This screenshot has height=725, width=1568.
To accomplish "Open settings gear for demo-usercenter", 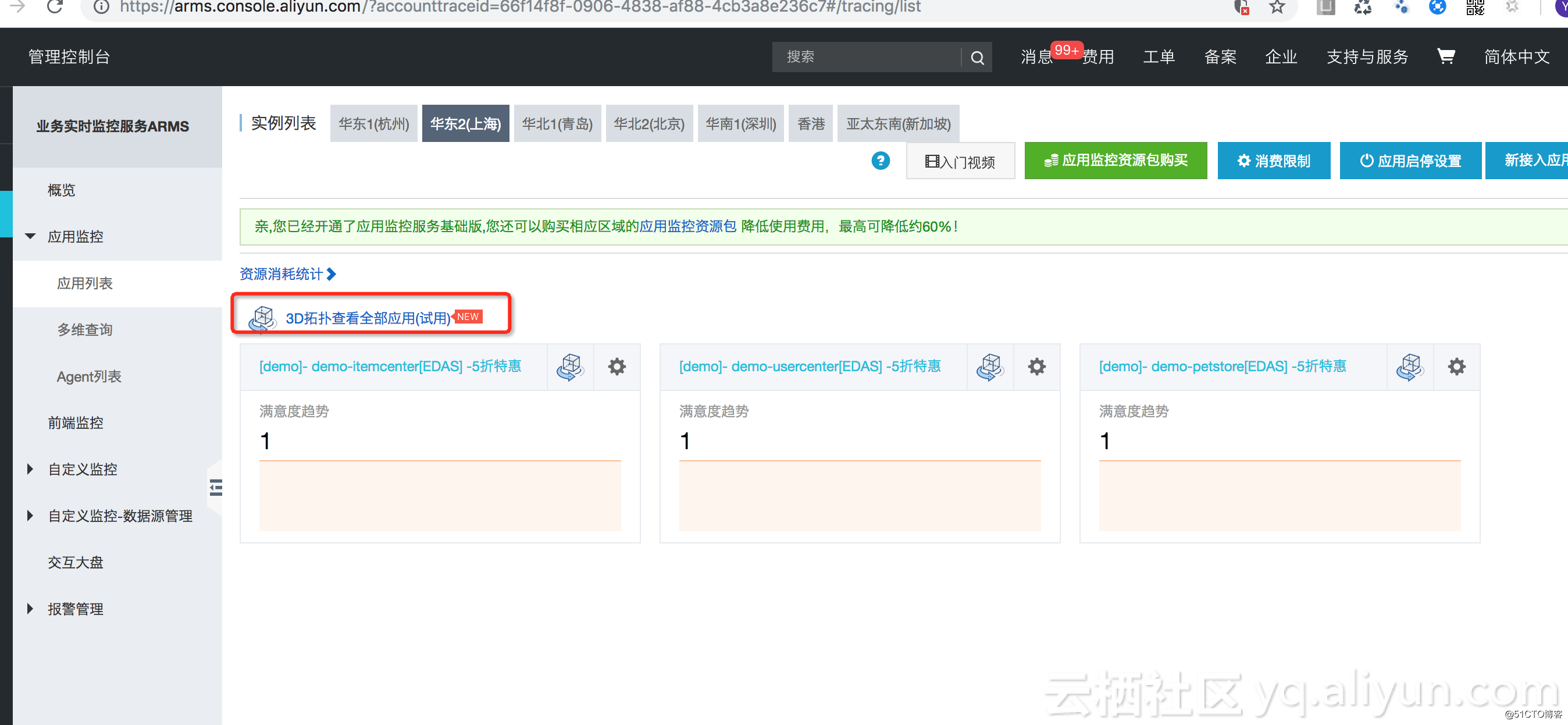I will click(1036, 367).
